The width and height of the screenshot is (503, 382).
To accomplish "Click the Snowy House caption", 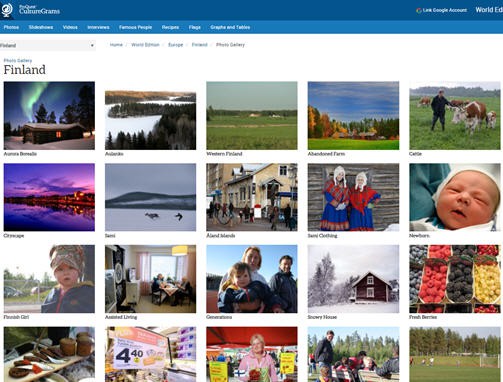I will 322,317.
